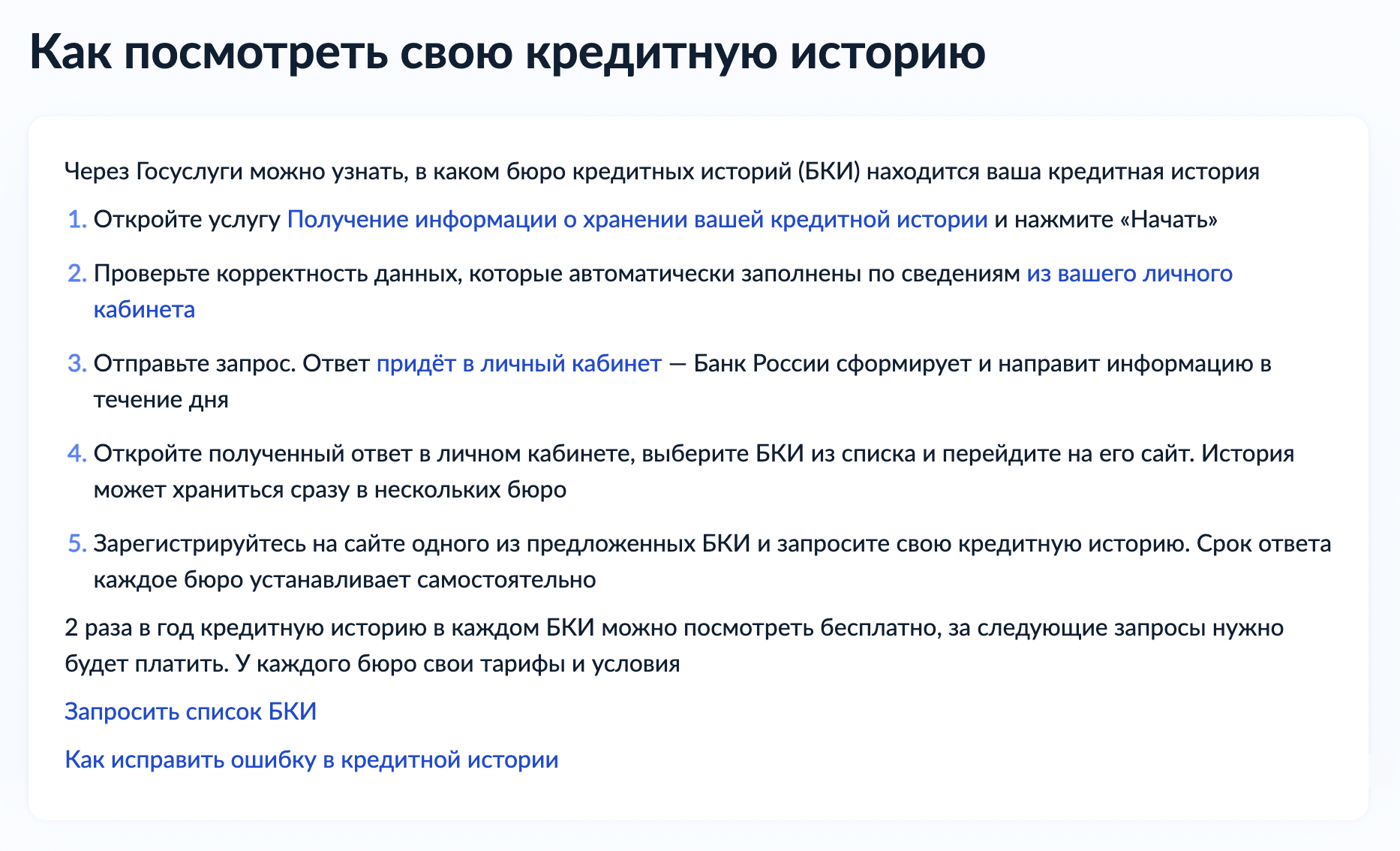The image size is (1400, 851).
Task: Click text "и нажмите «Начать»"
Action: point(1106,219)
